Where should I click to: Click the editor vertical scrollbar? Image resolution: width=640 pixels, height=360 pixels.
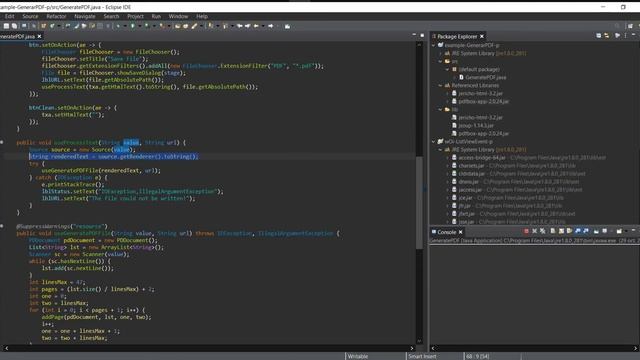pos(419,203)
